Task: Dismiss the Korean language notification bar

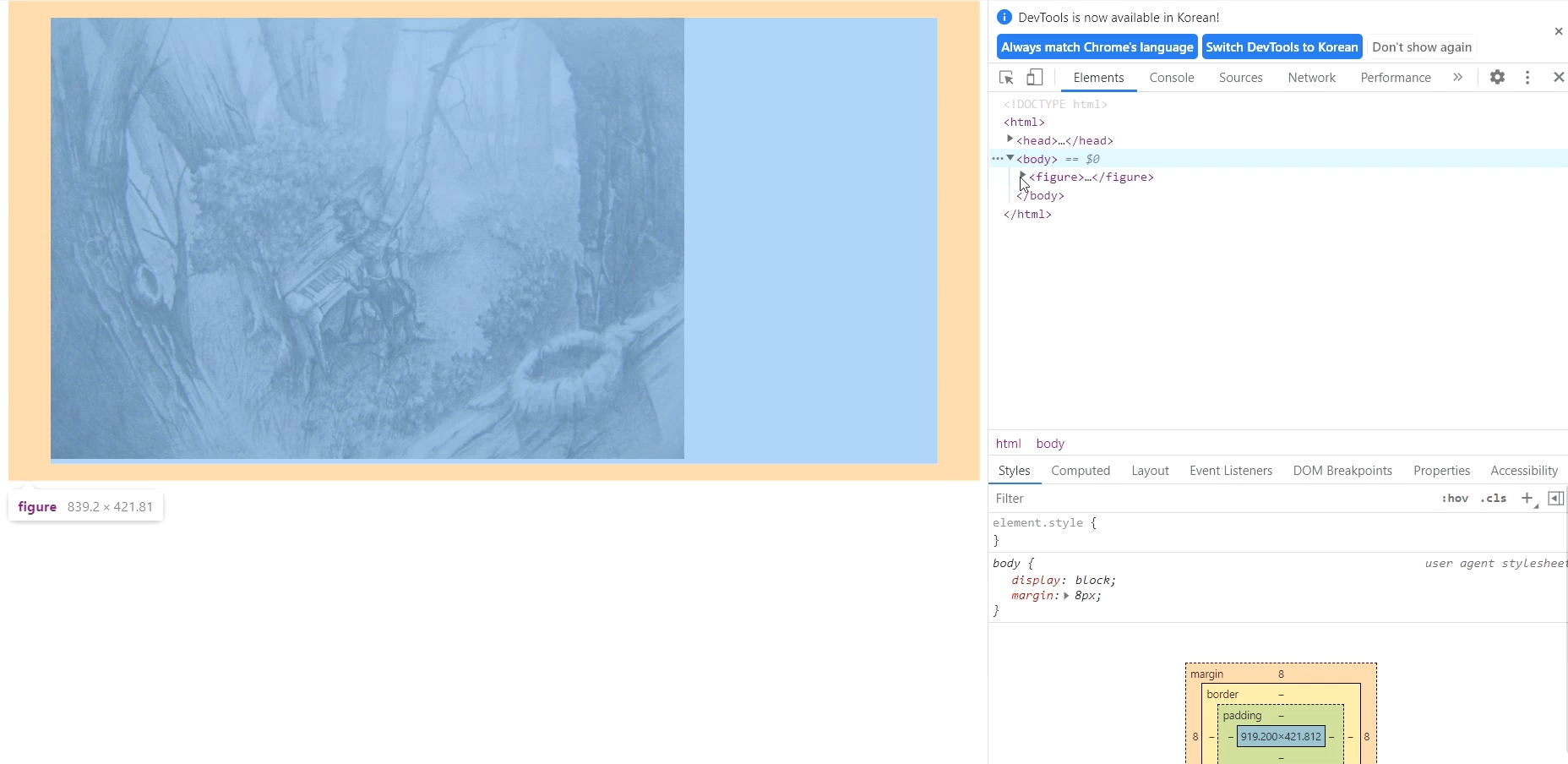Action: point(1559,31)
